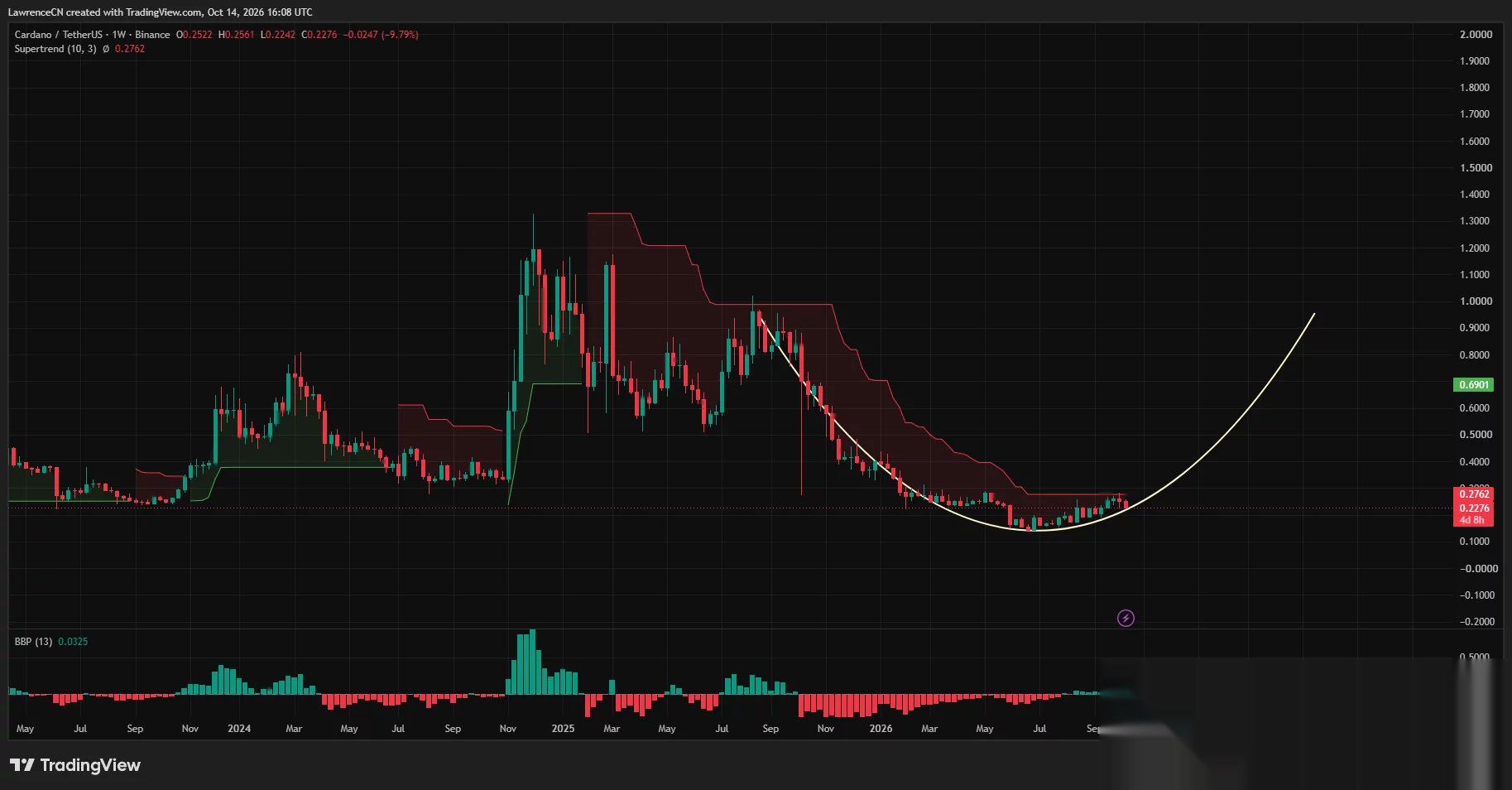
Task: Click the 2024 label on time axis
Action: [239, 729]
